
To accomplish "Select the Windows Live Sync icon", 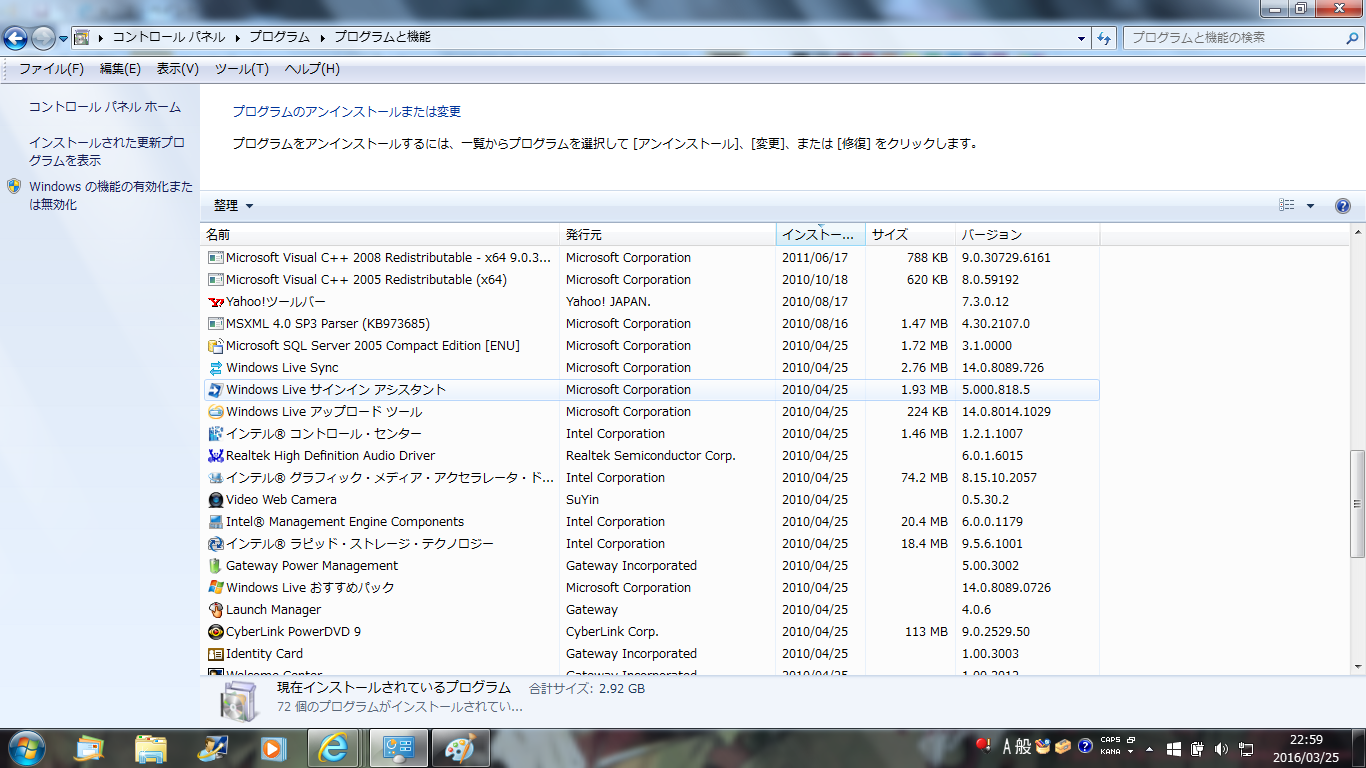I will (x=215, y=368).
